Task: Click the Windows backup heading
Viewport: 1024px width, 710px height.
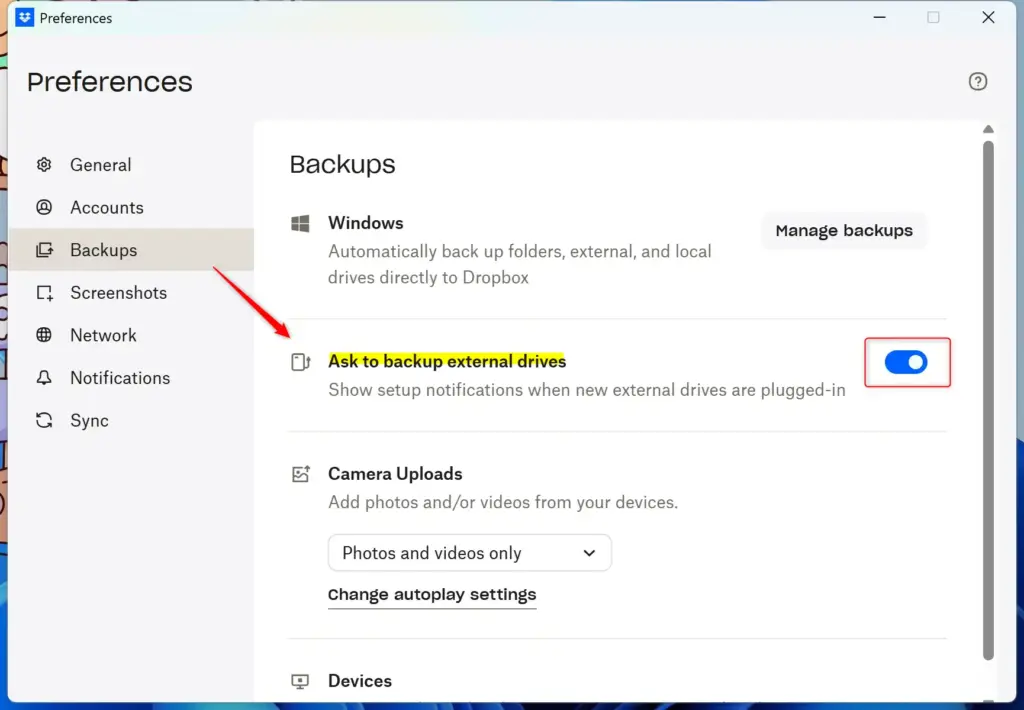Action: point(366,223)
